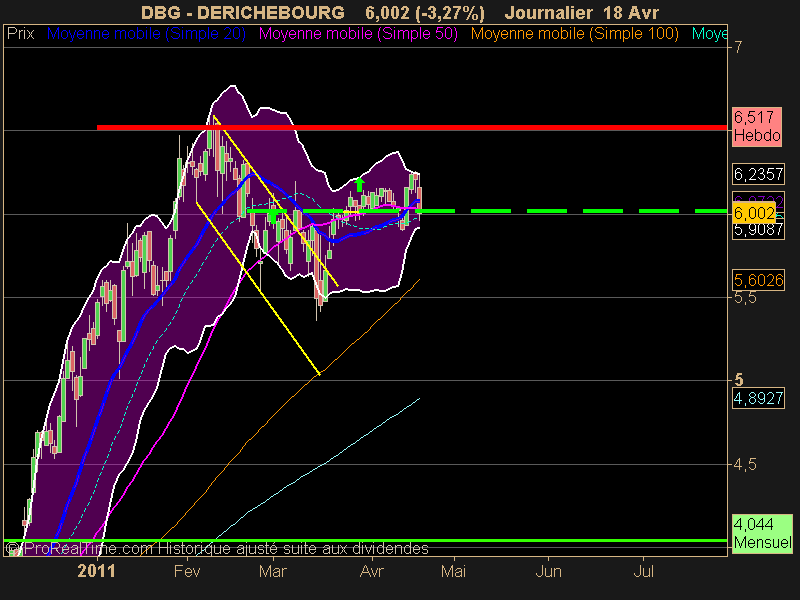Click the "Jun" month label on time axis

(548, 571)
